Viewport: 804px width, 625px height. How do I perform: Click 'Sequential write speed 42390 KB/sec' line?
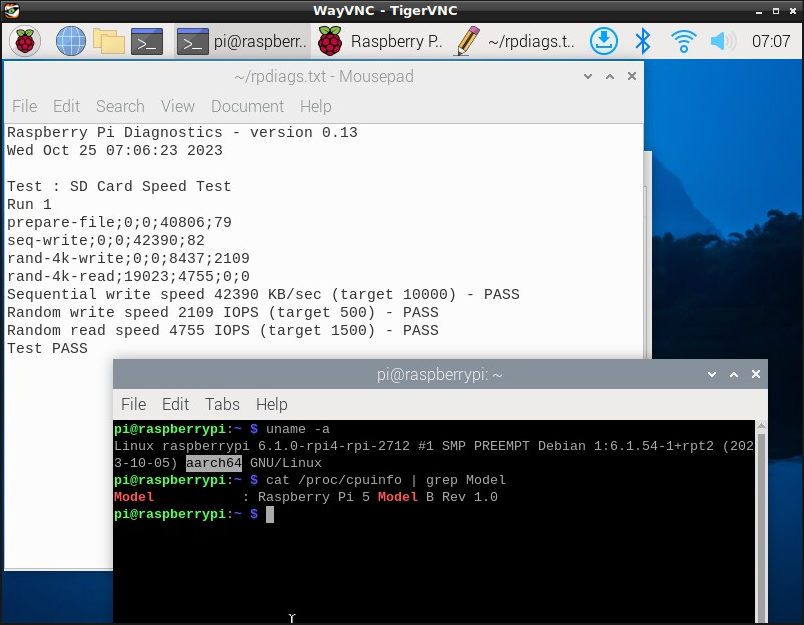263,294
